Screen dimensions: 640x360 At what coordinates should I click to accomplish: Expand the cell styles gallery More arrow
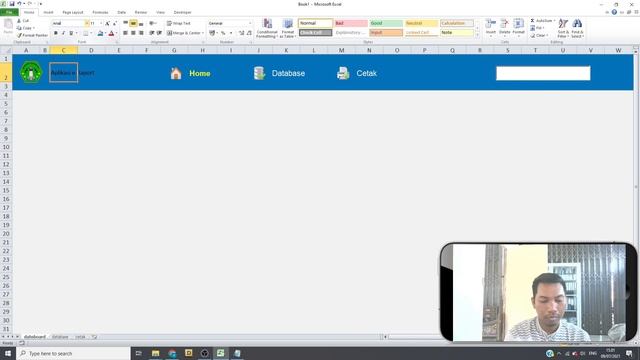coord(477,36)
